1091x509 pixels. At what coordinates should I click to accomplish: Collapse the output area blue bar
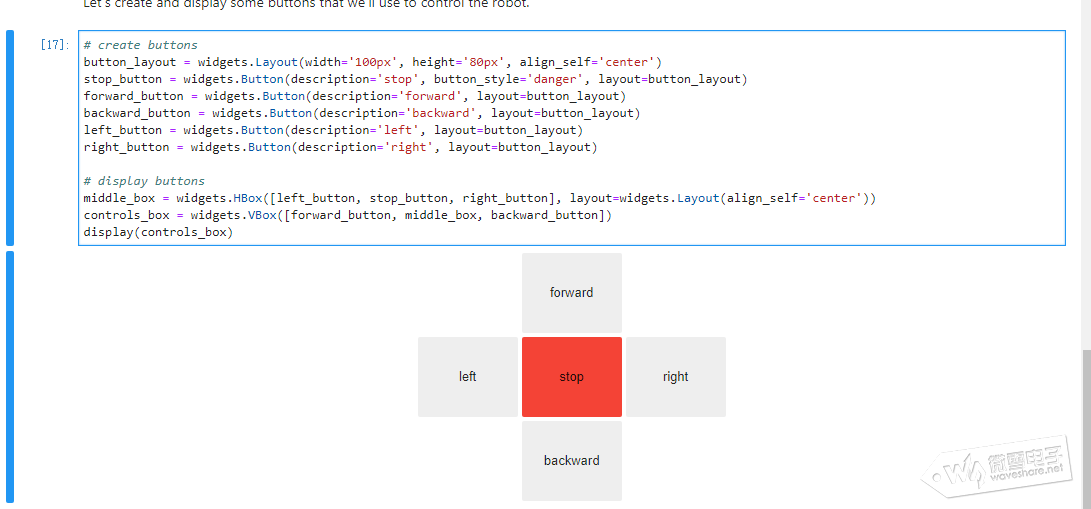tap(10, 376)
